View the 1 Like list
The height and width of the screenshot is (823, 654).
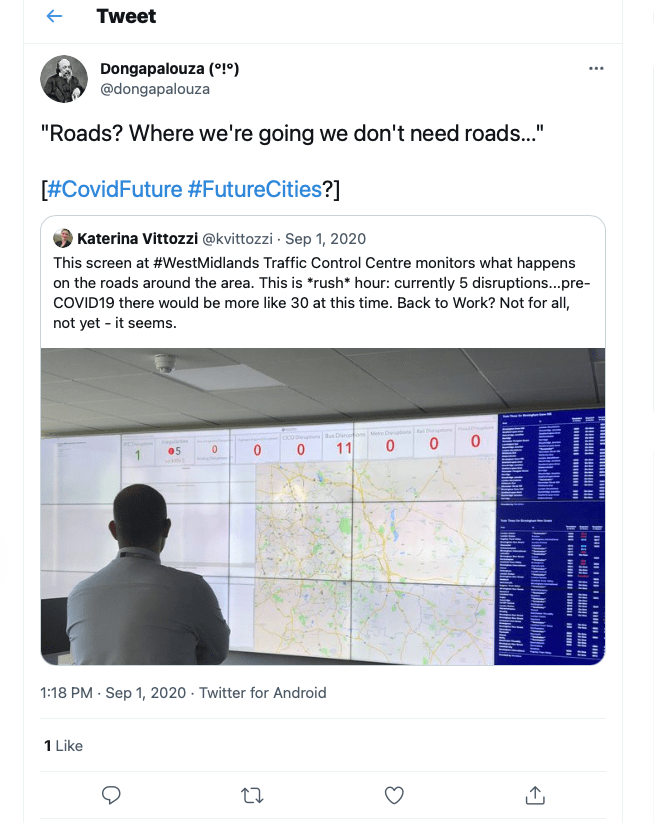pyautogui.click(x=63, y=746)
